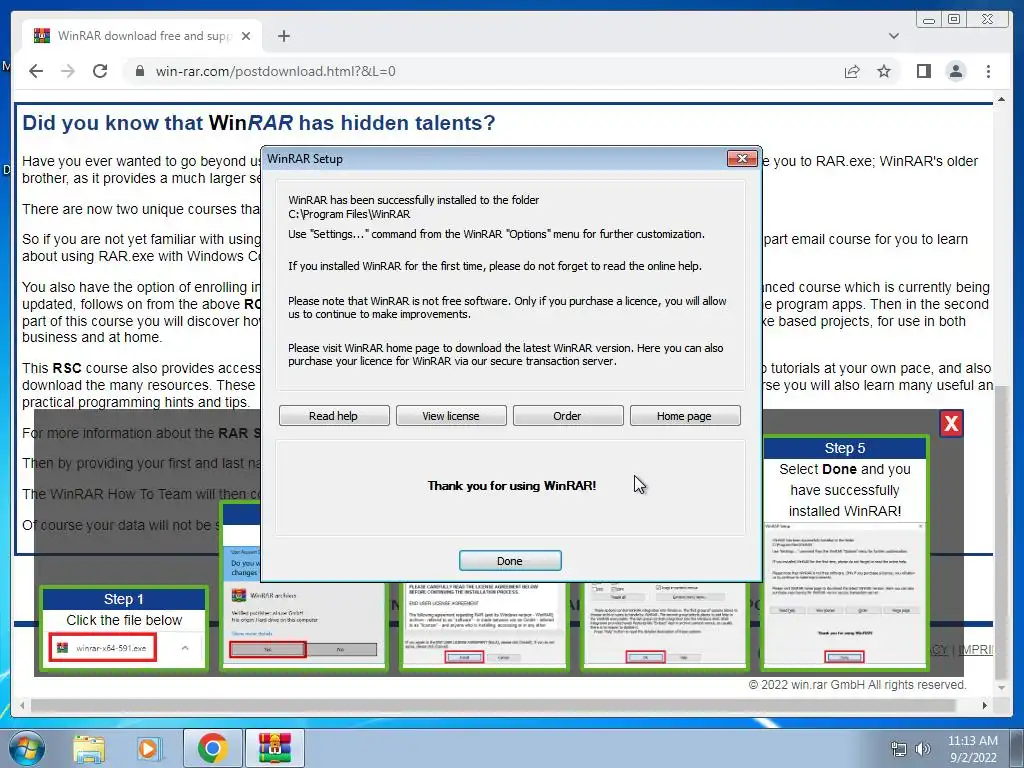The height and width of the screenshot is (768, 1024).
Task: Click 'Thank you for using WinRAR!' text
Action: pos(511,486)
